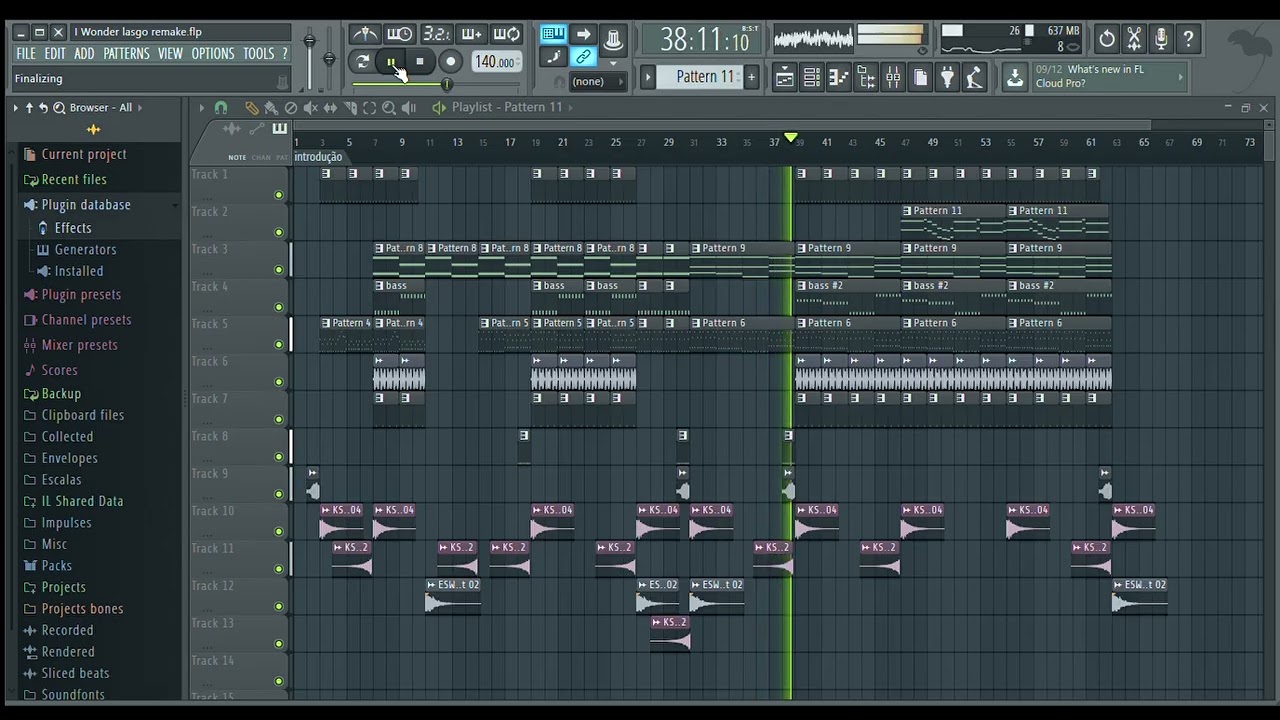The image size is (1280, 720).
Task: Expand the Current project folder
Action: [84, 154]
